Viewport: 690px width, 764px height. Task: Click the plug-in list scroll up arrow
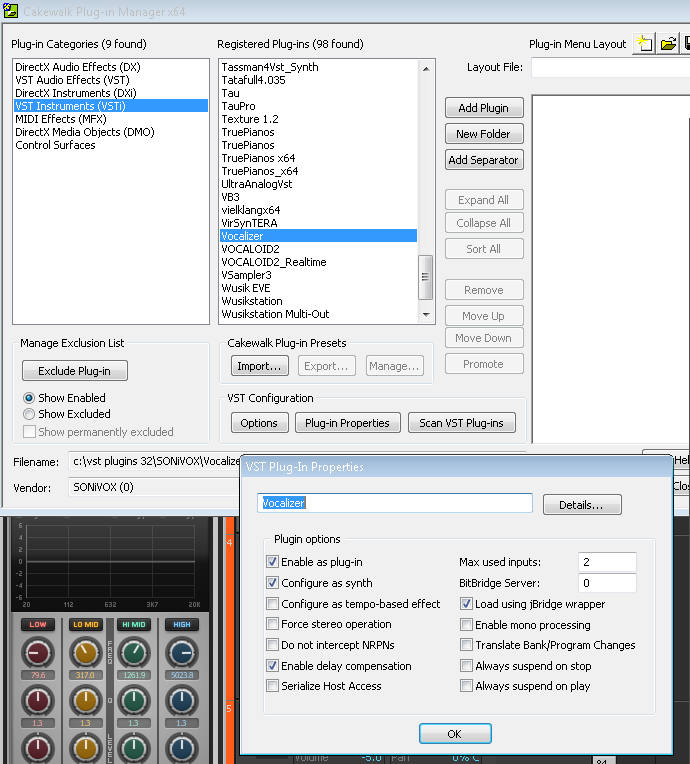pos(426,68)
